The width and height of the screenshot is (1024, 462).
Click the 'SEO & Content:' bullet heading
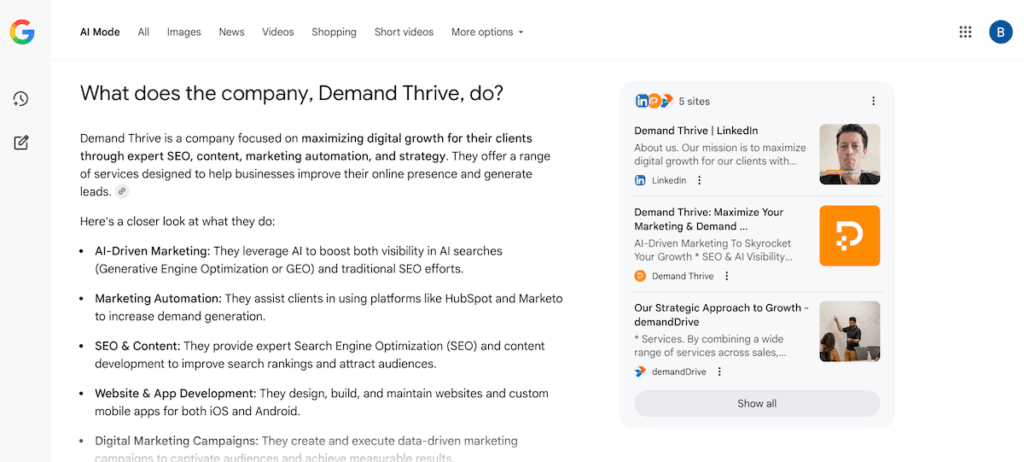tap(137, 346)
